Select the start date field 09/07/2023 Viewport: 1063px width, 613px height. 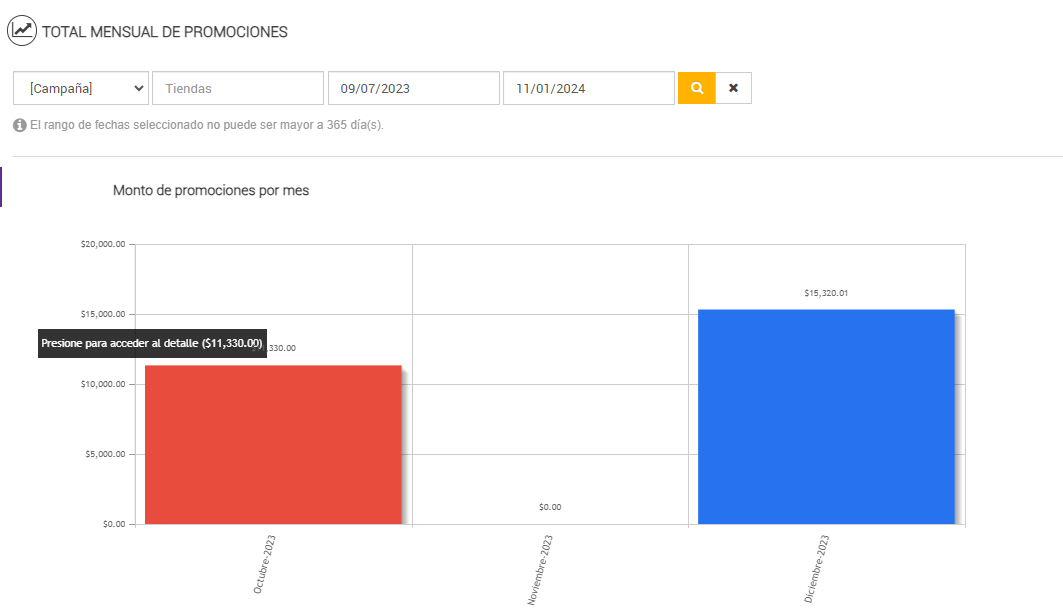413,88
